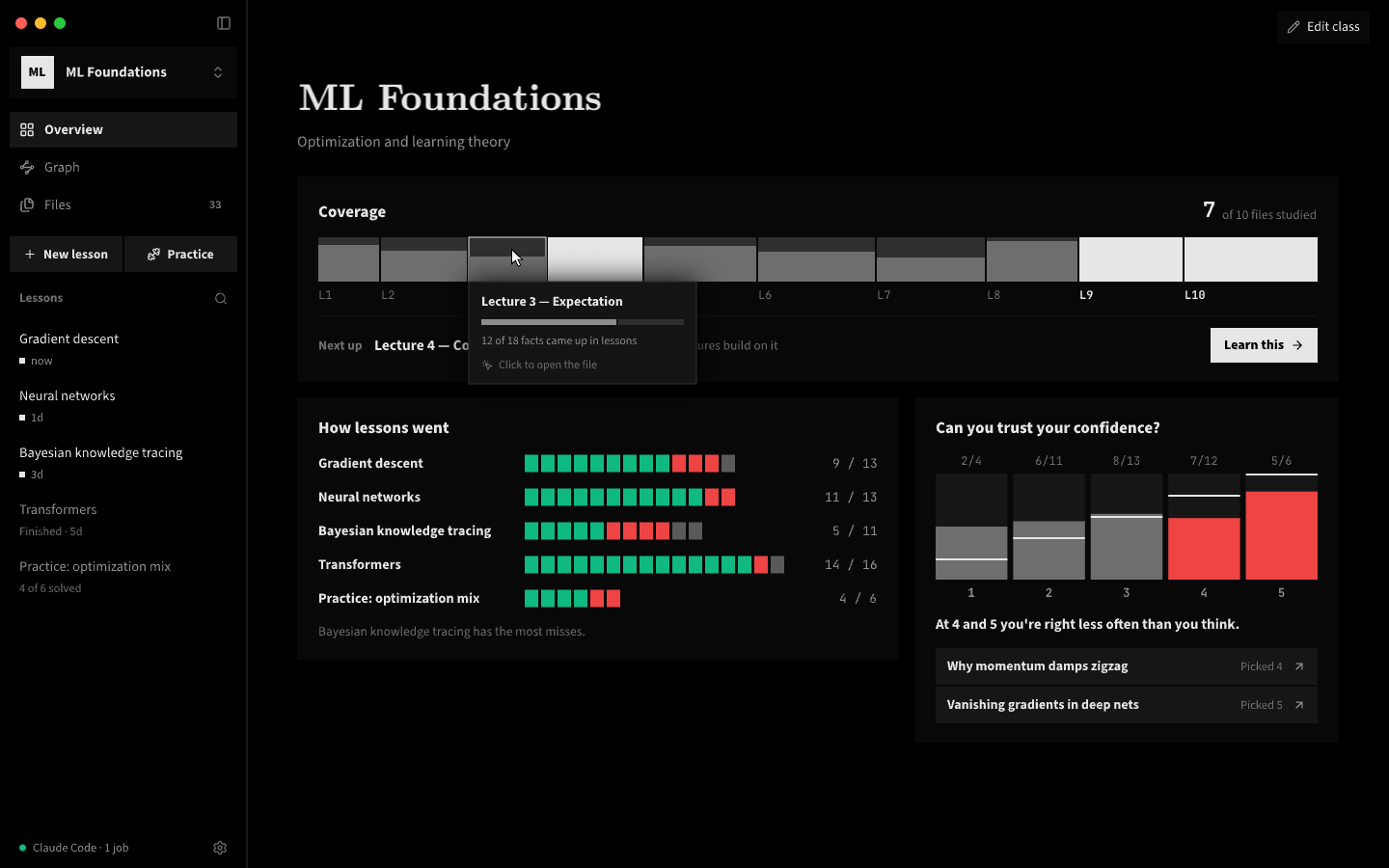Open Why momentum damps zigzag item
This screenshot has height=868, width=1389.
pyautogui.click(x=1127, y=666)
